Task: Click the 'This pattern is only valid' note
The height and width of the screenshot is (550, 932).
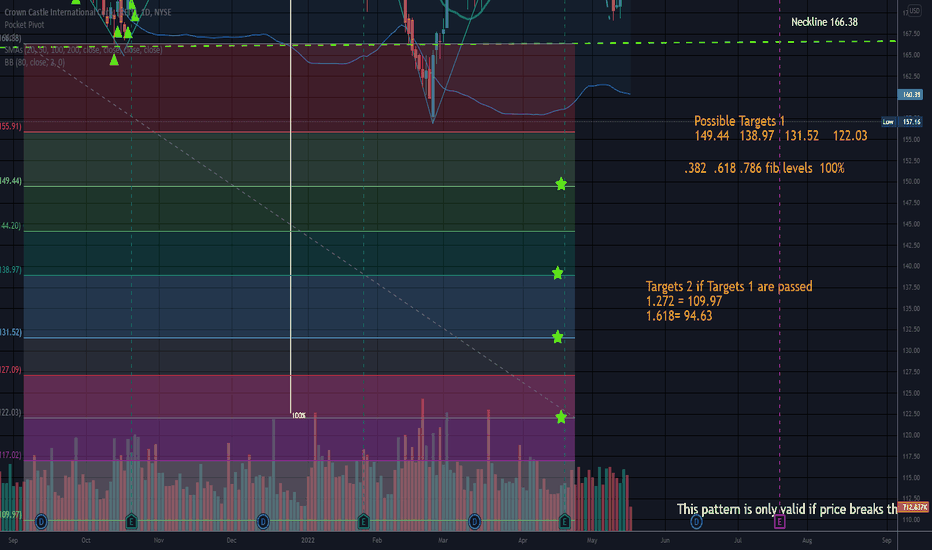Action: tap(787, 509)
